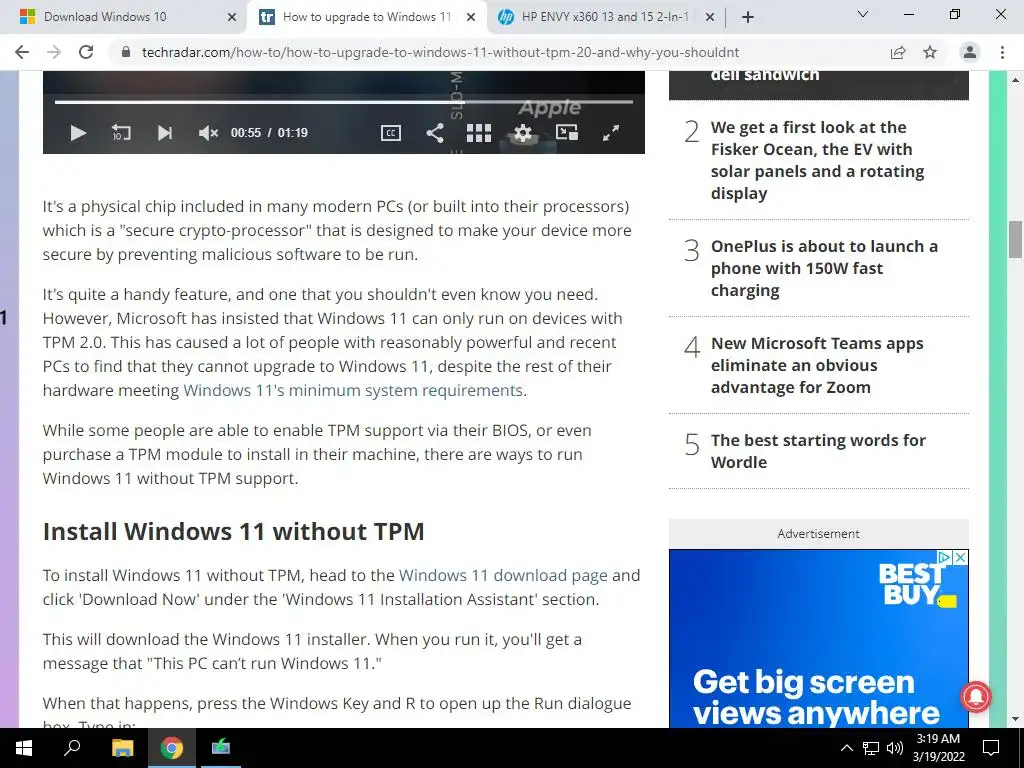Close the Download Windows 10 tab

click(232, 17)
